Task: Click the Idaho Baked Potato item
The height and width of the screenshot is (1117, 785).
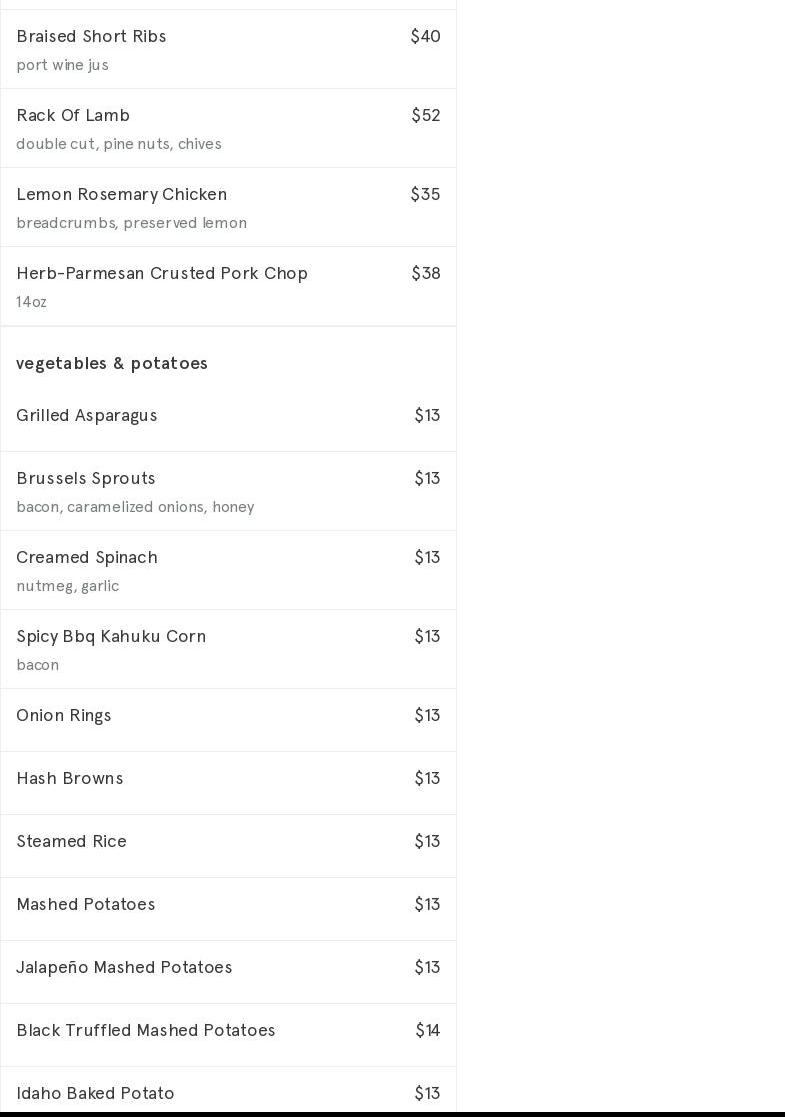Action: coord(96,1093)
